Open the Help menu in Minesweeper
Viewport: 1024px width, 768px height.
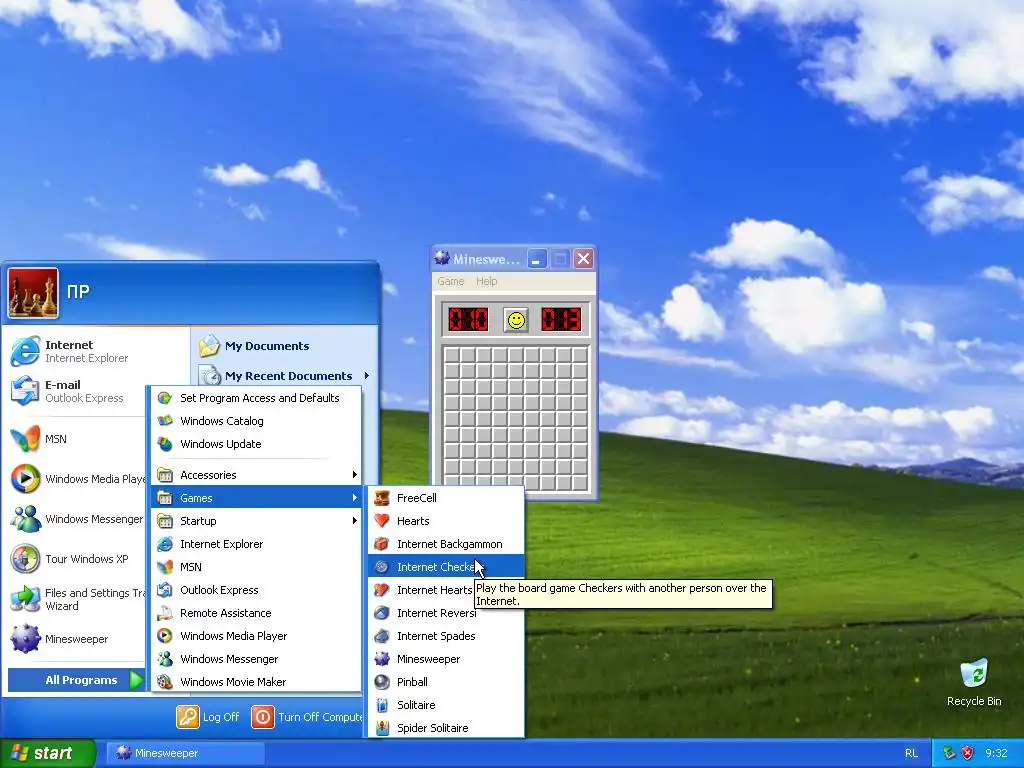pos(487,281)
